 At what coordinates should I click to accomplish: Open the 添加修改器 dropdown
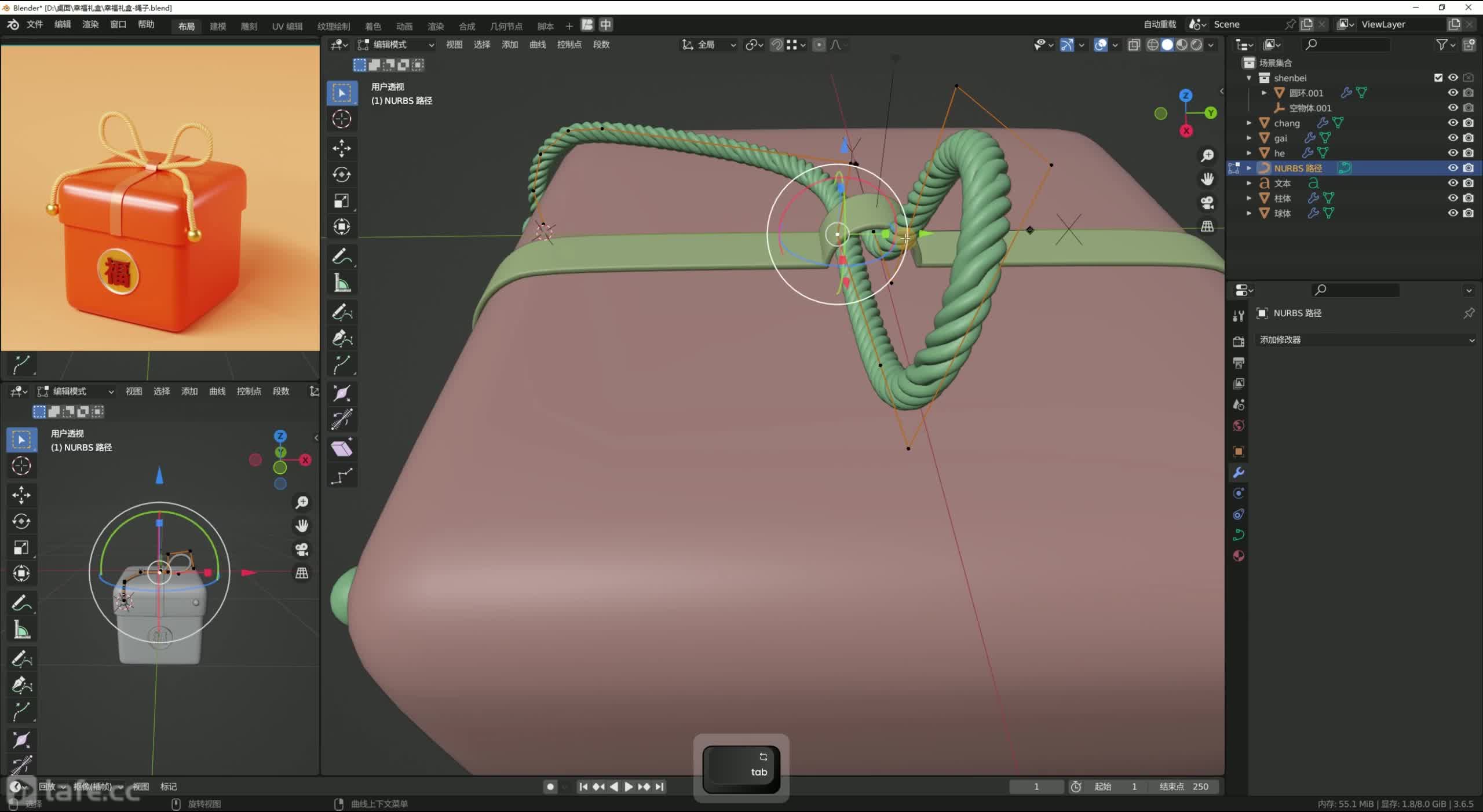click(x=1367, y=340)
